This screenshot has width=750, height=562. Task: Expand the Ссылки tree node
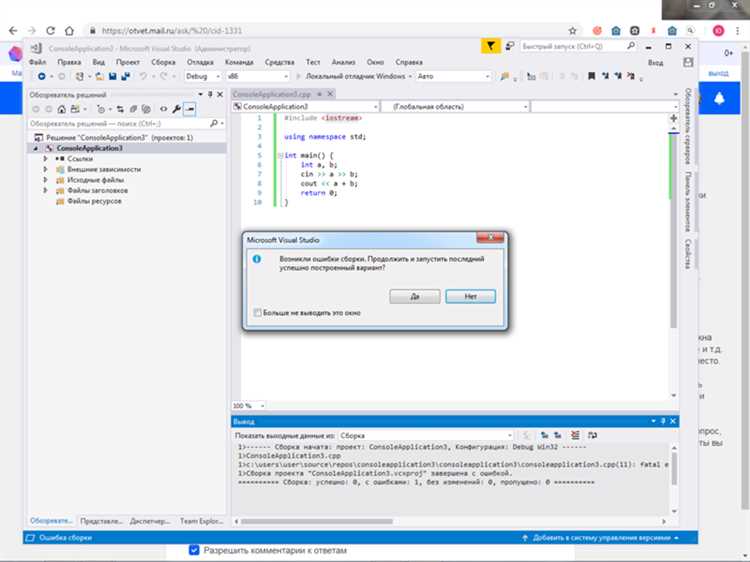45,158
